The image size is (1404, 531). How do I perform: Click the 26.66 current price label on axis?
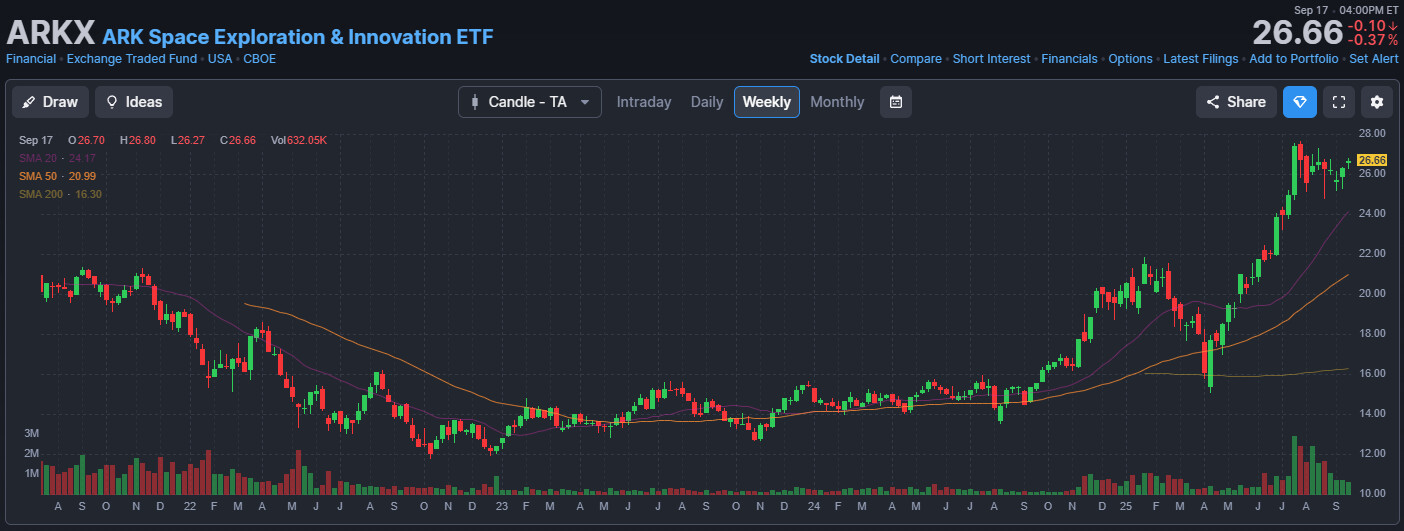[x=1371, y=160]
